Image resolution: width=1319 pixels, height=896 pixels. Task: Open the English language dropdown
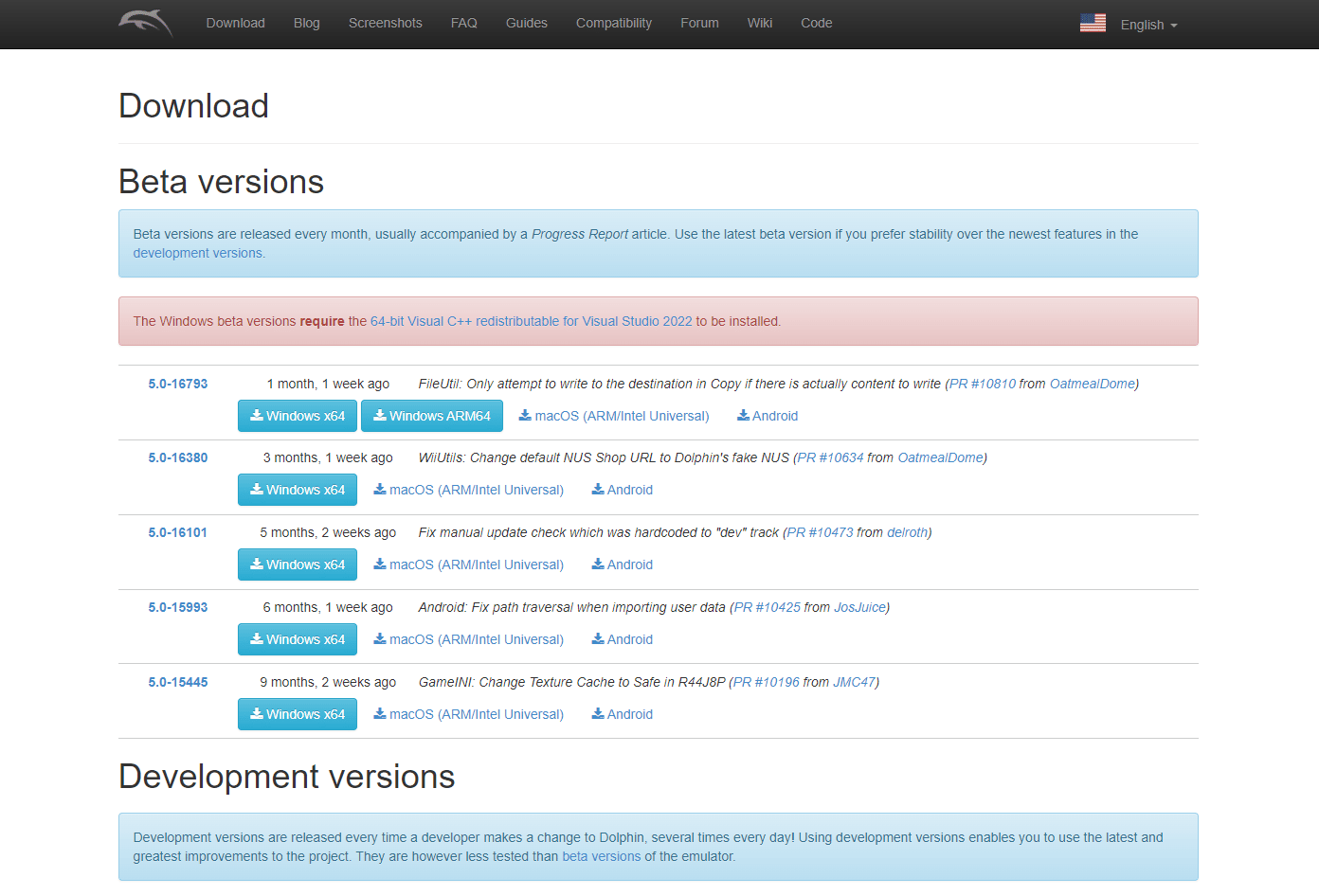pyautogui.click(x=1148, y=25)
